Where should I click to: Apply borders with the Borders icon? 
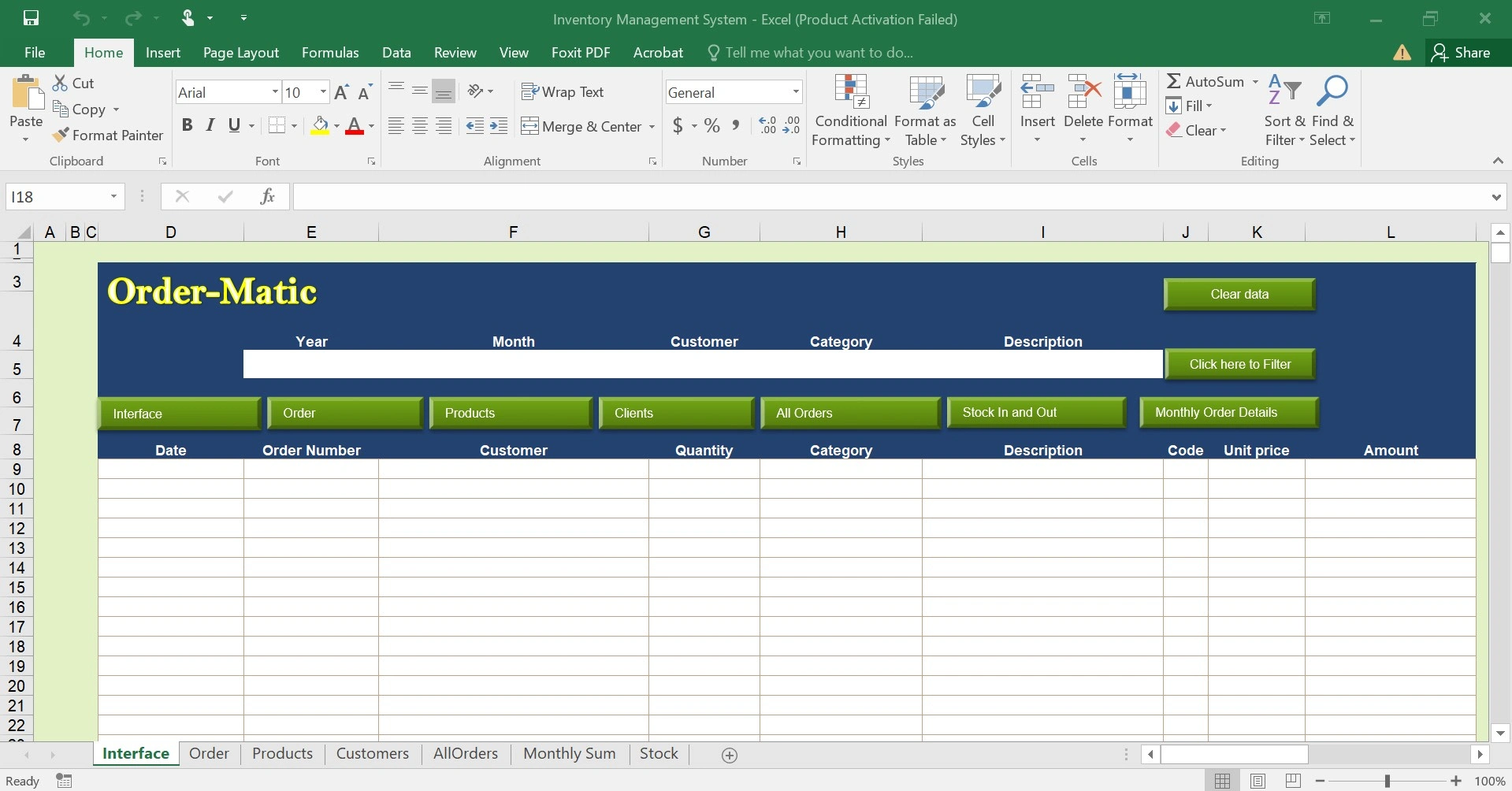click(277, 125)
